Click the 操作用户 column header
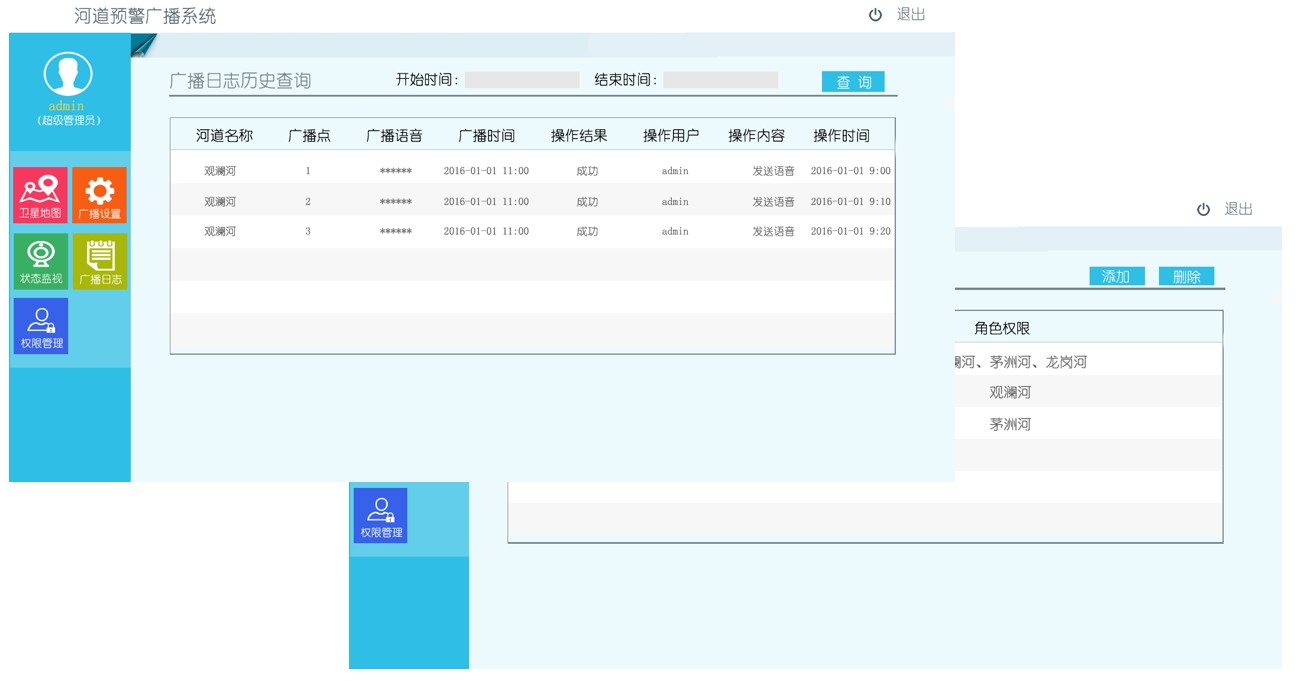 tap(671, 135)
